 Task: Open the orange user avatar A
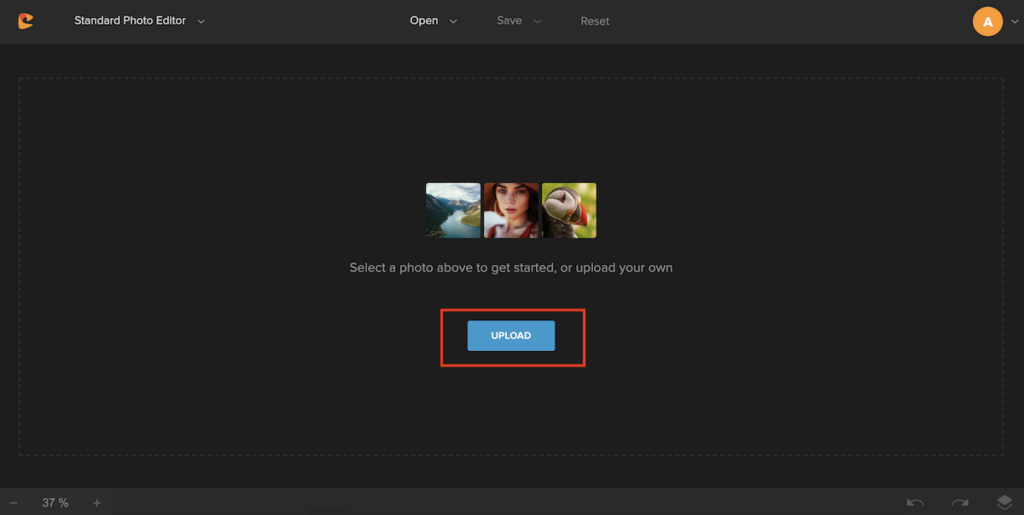pos(987,22)
